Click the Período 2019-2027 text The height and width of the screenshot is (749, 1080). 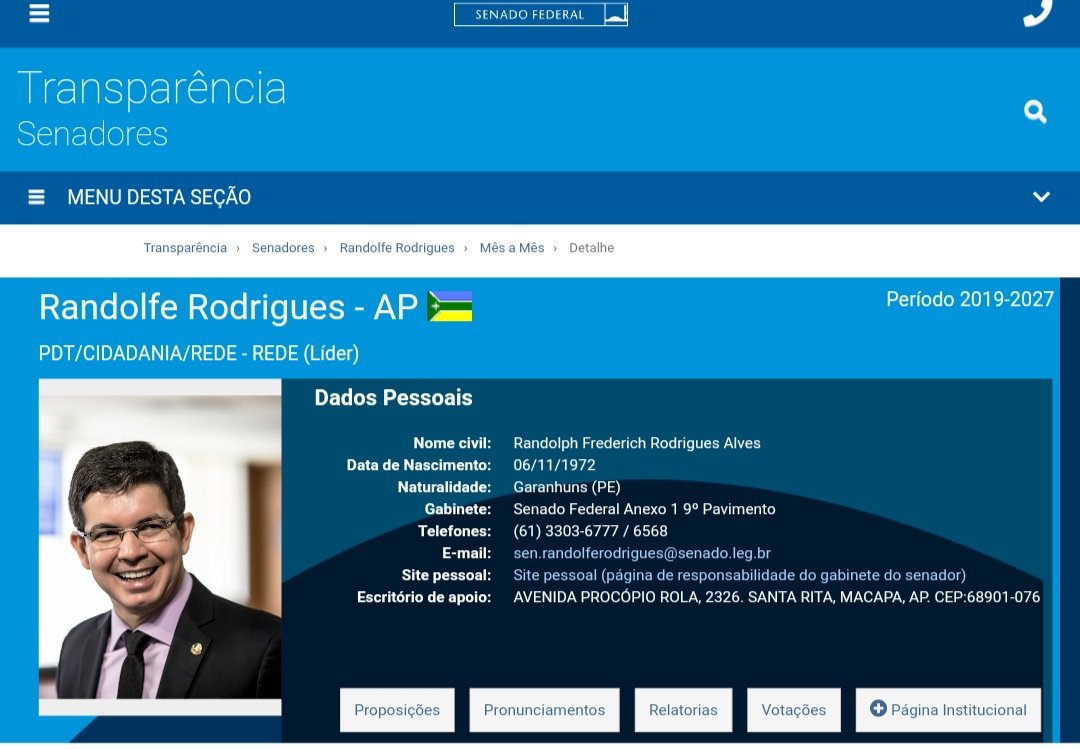coord(970,299)
